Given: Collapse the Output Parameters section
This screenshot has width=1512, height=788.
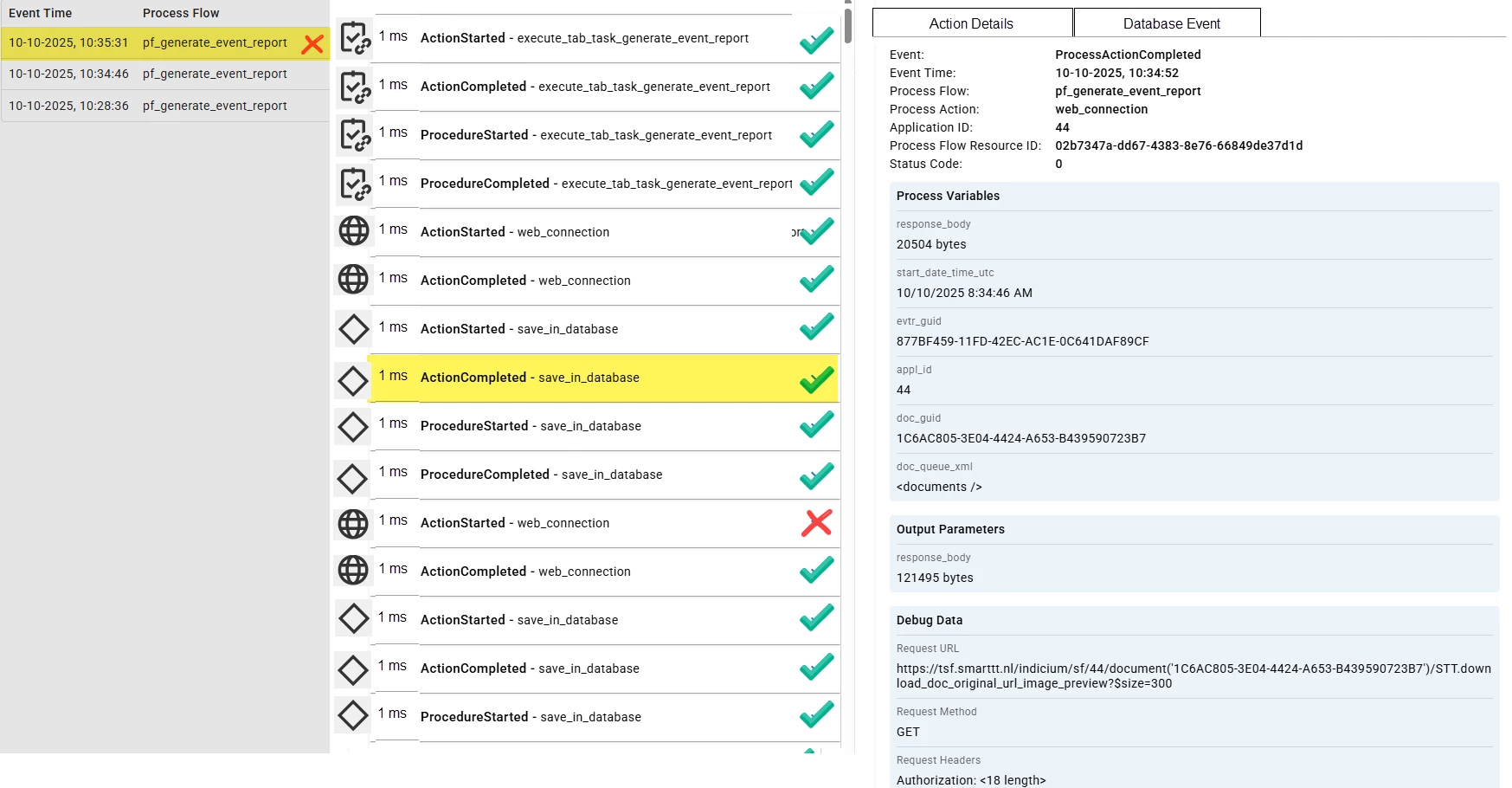Looking at the screenshot, I should pos(950,529).
